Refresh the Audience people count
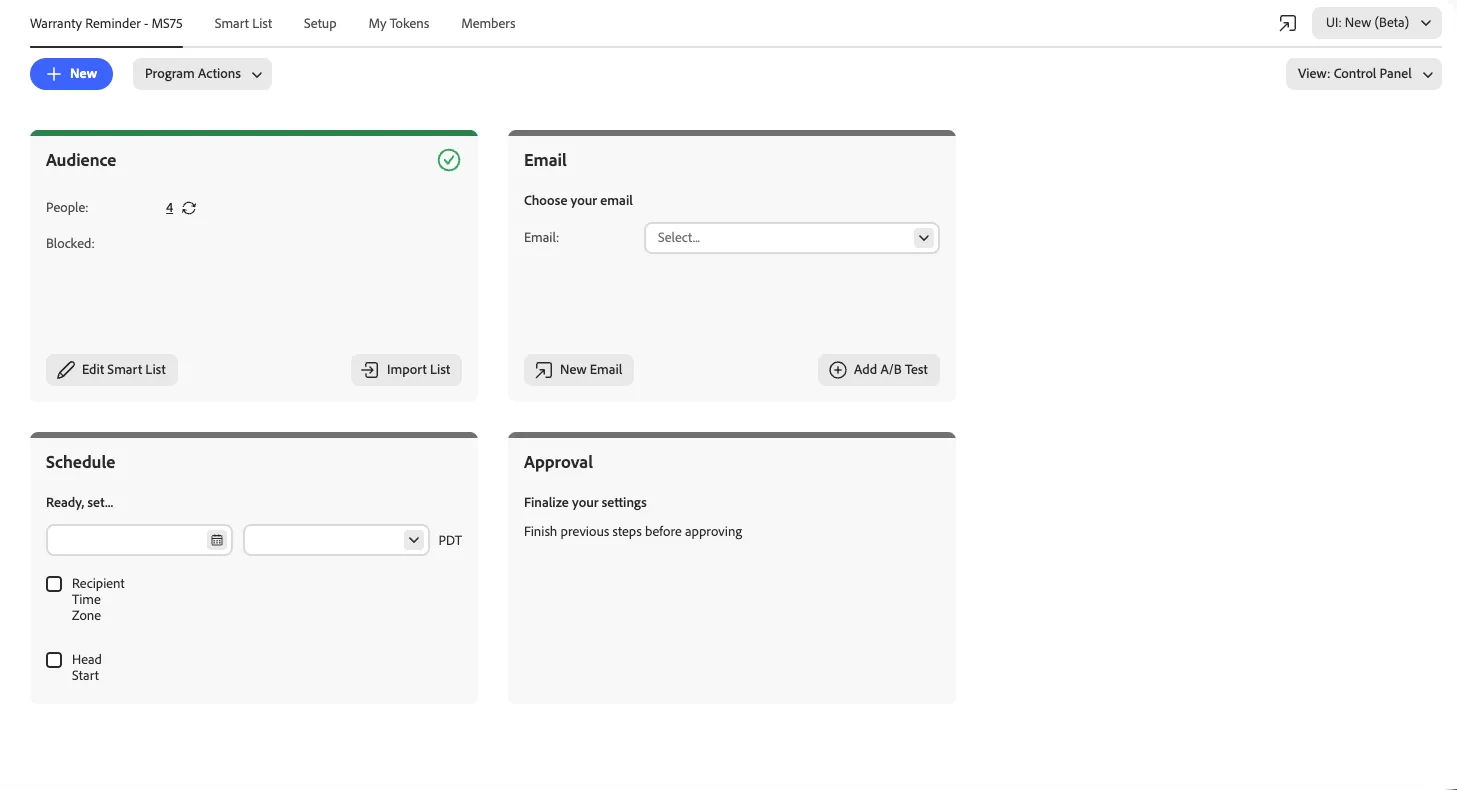The width and height of the screenshot is (1457, 790). point(189,208)
